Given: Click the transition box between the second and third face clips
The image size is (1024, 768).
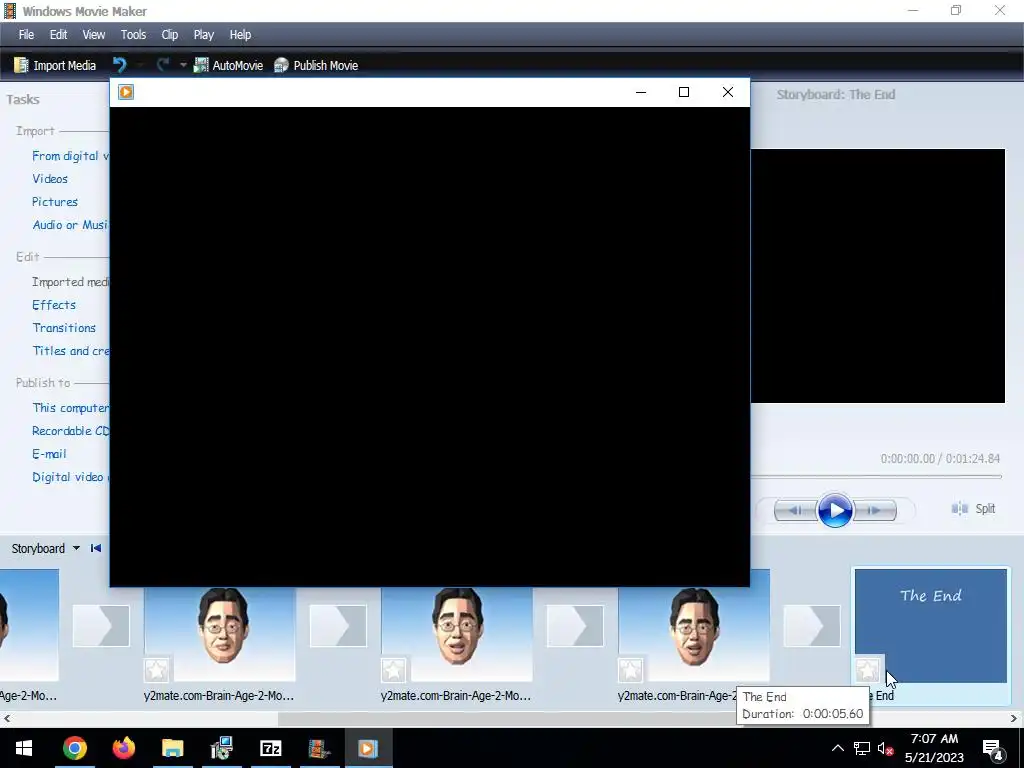Looking at the screenshot, I should point(575,626).
